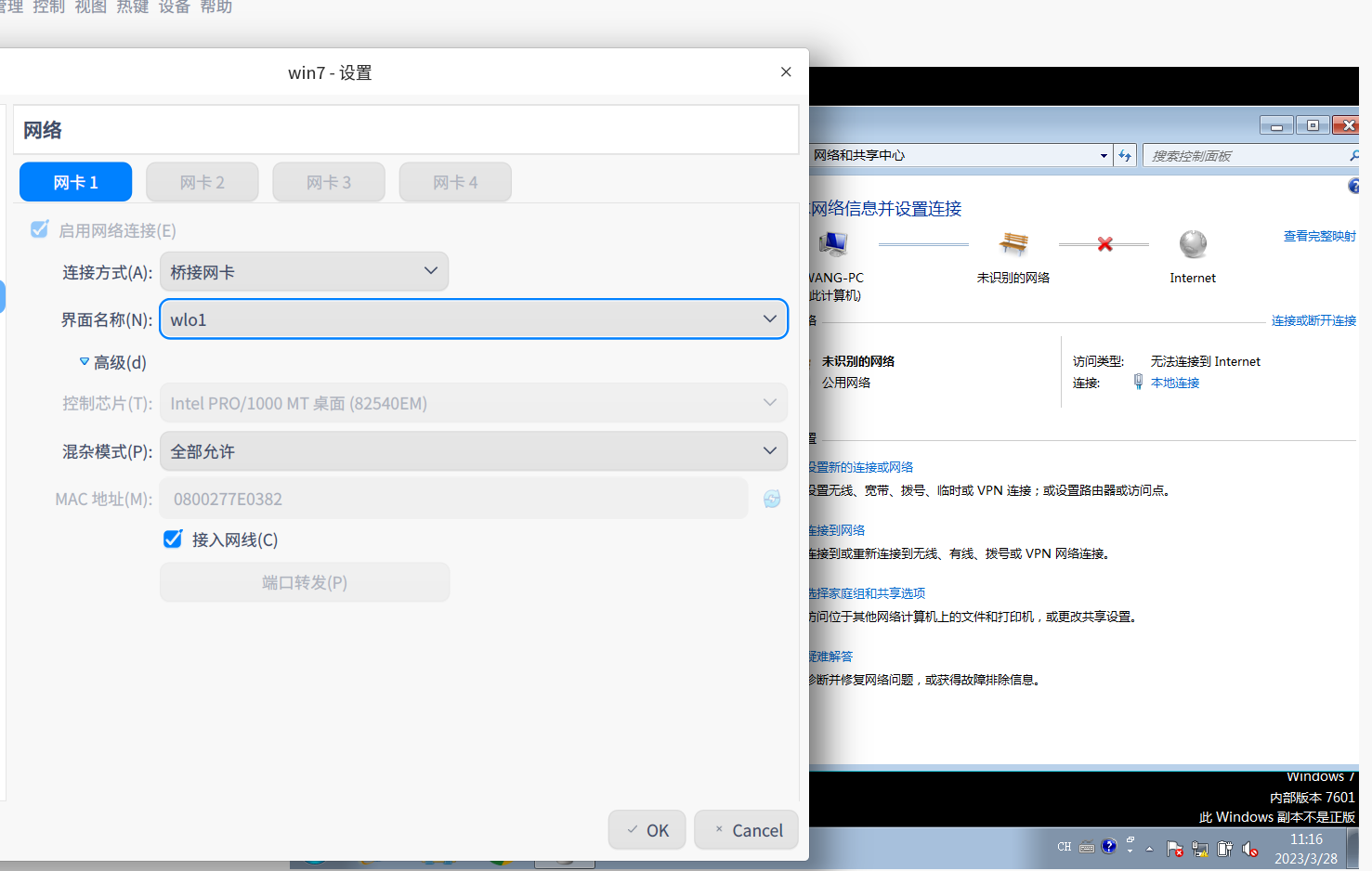Image resolution: width=1372 pixels, height=871 pixels.
Task: Click the blue help icon in Control Panel window
Action: tap(1353, 186)
